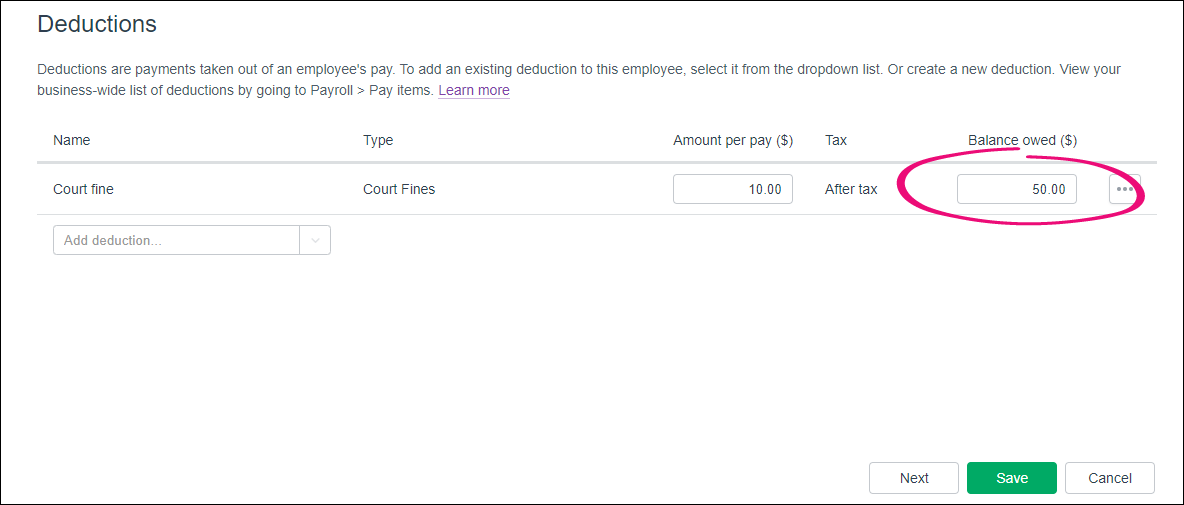The width and height of the screenshot is (1184, 505).
Task: Click the Balance owed ($) column header
Action: point(1022,140)
